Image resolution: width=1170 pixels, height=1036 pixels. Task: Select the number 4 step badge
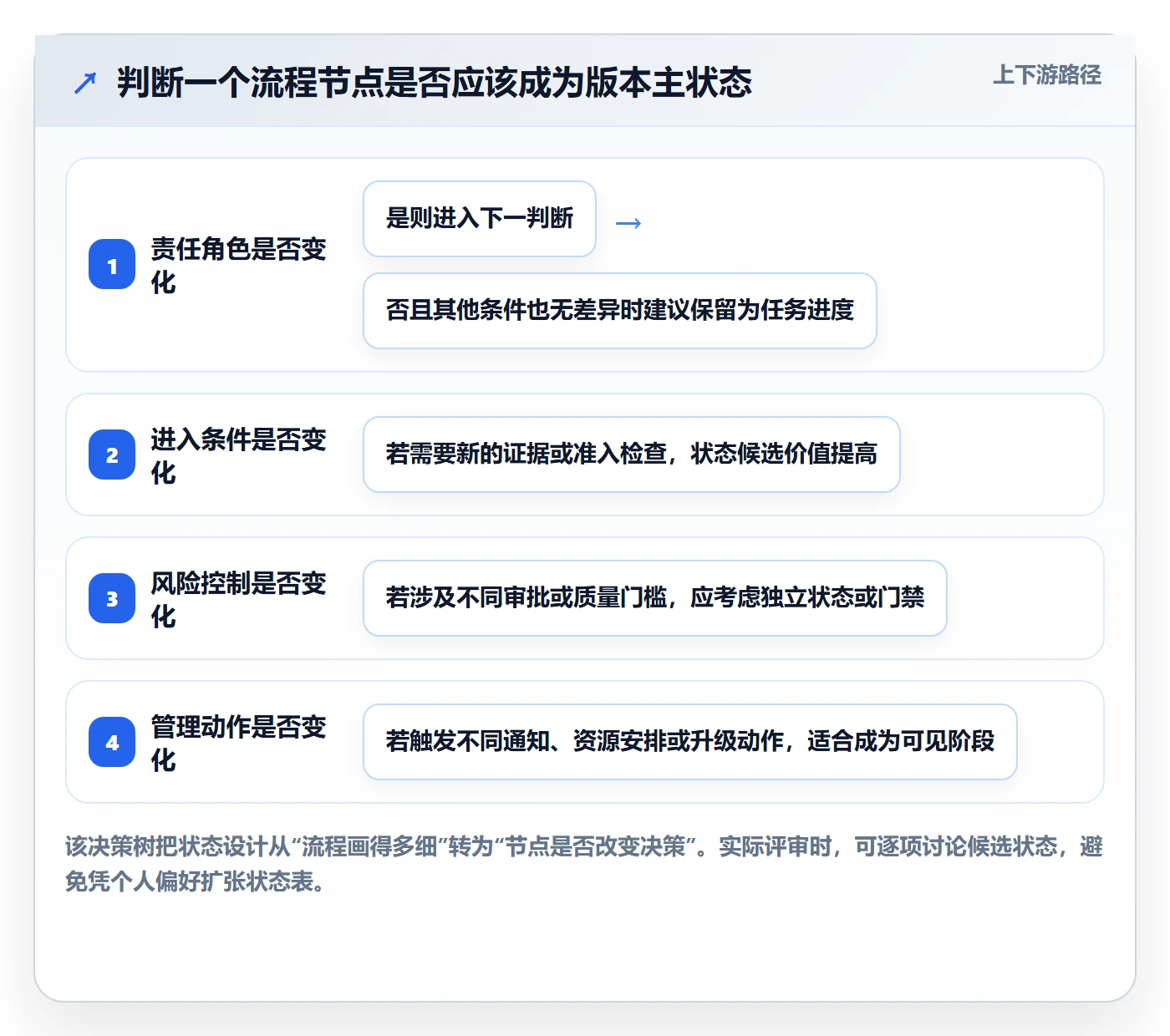[x=112, y=743]
